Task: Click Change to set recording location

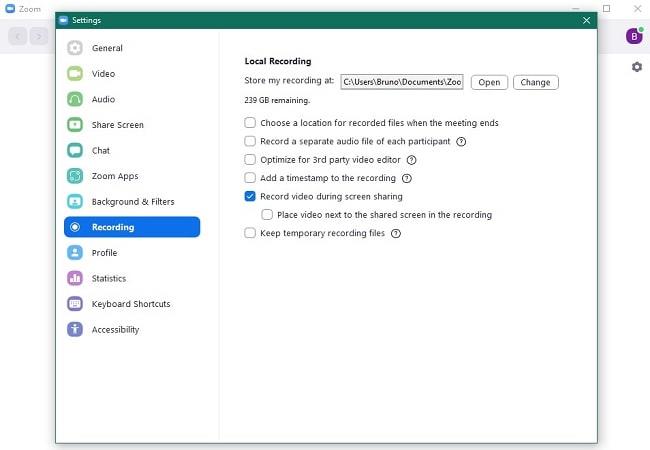Action: pyautogui.click(x=535, y=82)
